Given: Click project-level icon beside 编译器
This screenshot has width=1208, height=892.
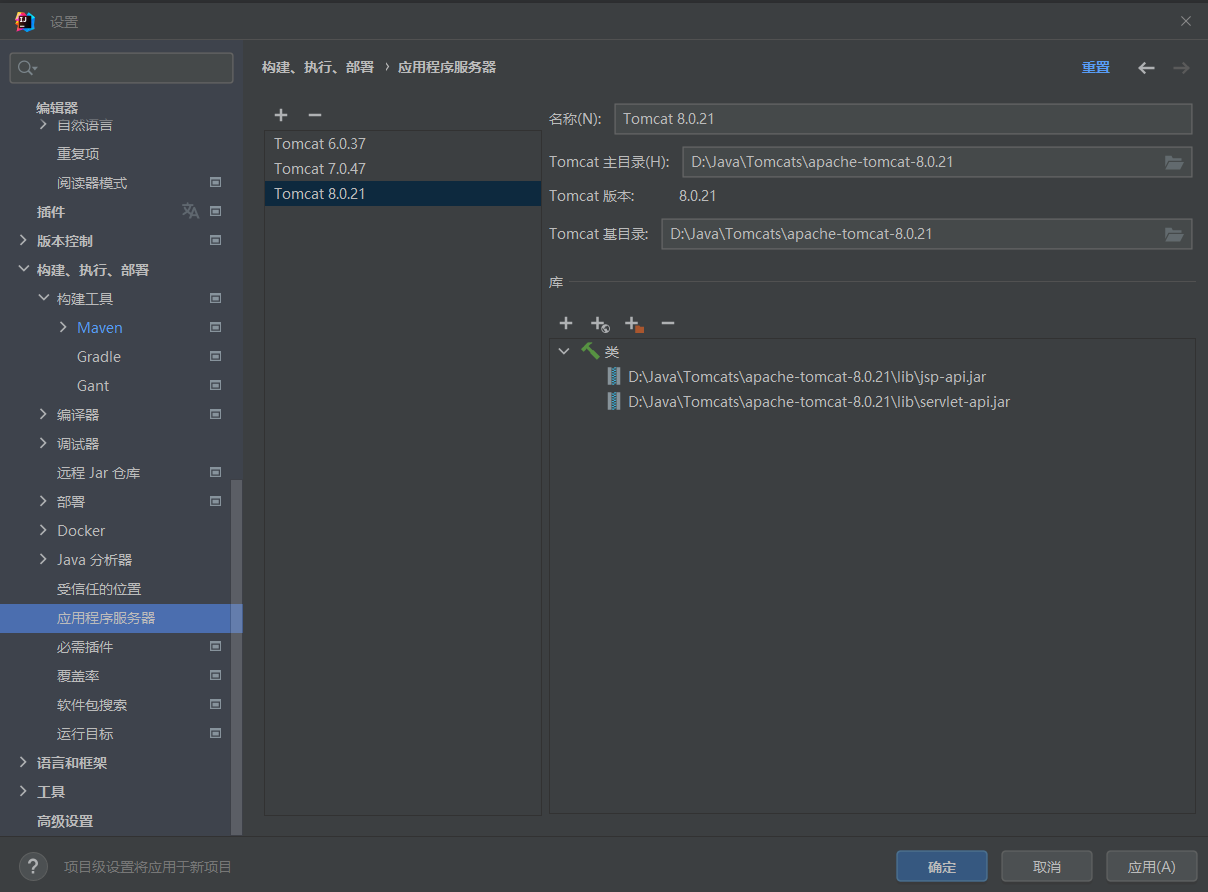Looking at the screenshot, I should click(x=215, y=414).
